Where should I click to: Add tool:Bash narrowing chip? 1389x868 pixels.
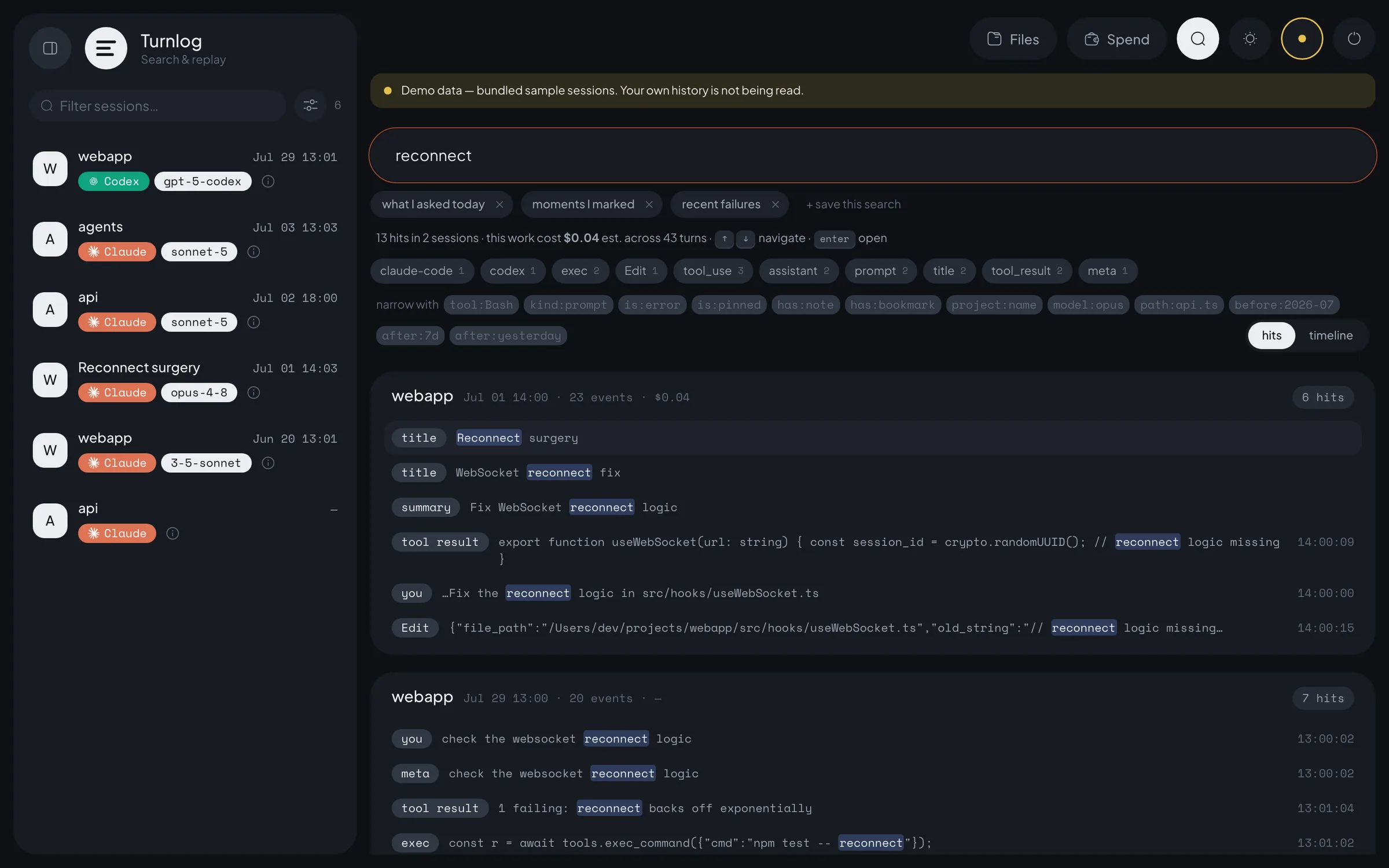pyautogui.click(x=482, y=305)
